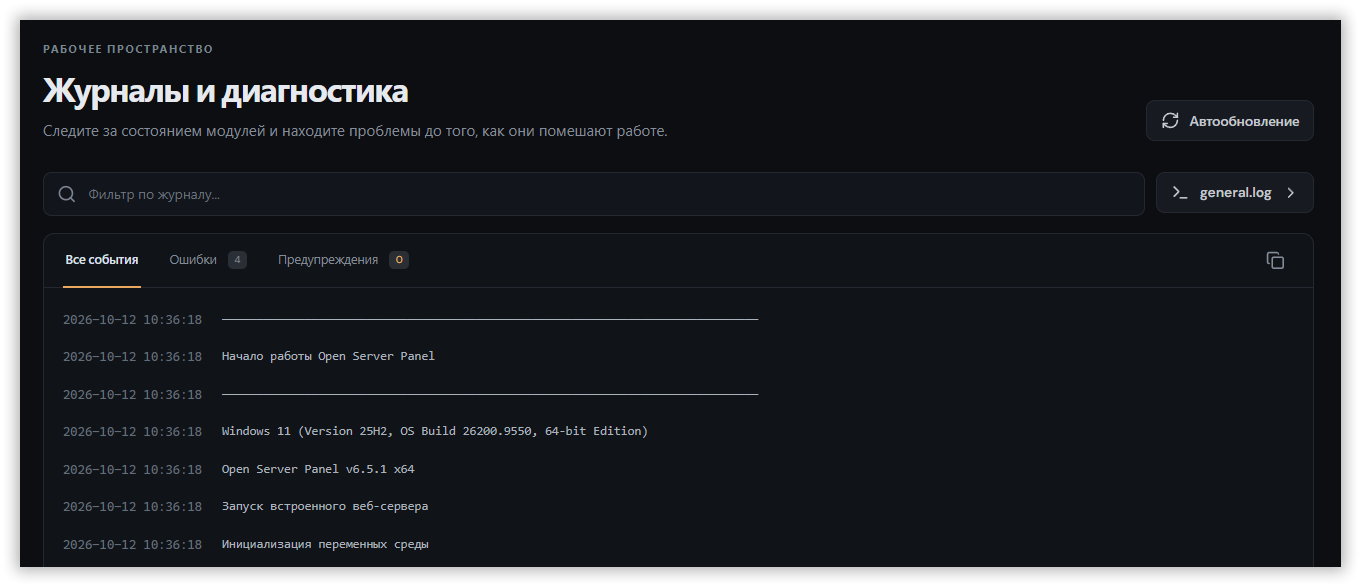Select log line Запуск встроенного веб-сервера

tap(325, 506)
